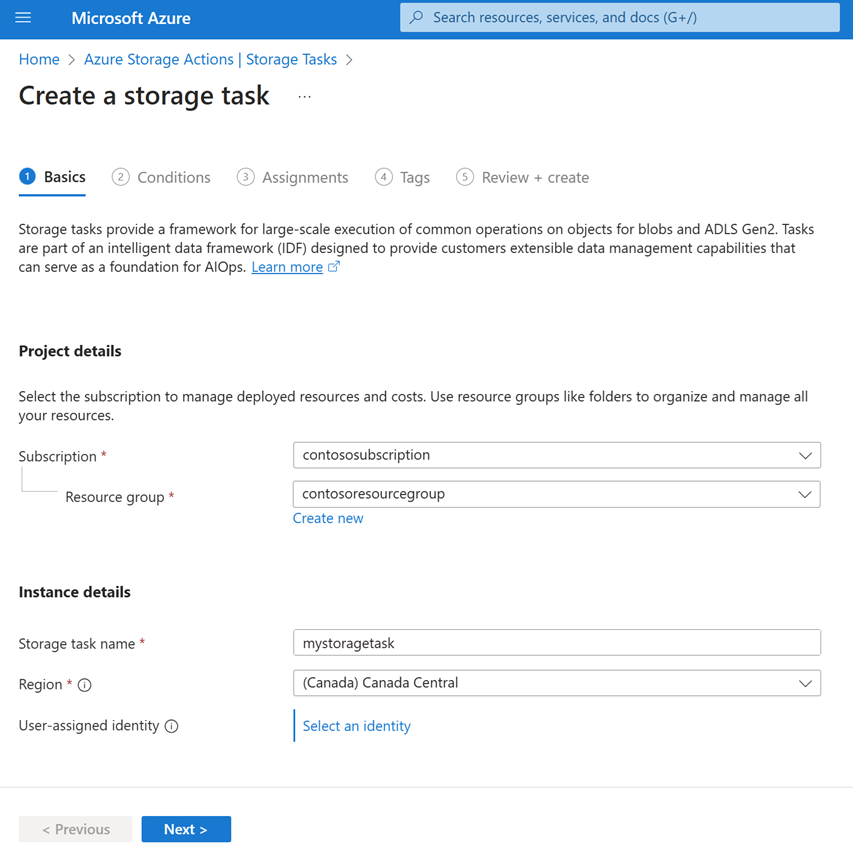853x852 pixels.
Task: Switch to the Review + create tab
Action: 533,176
